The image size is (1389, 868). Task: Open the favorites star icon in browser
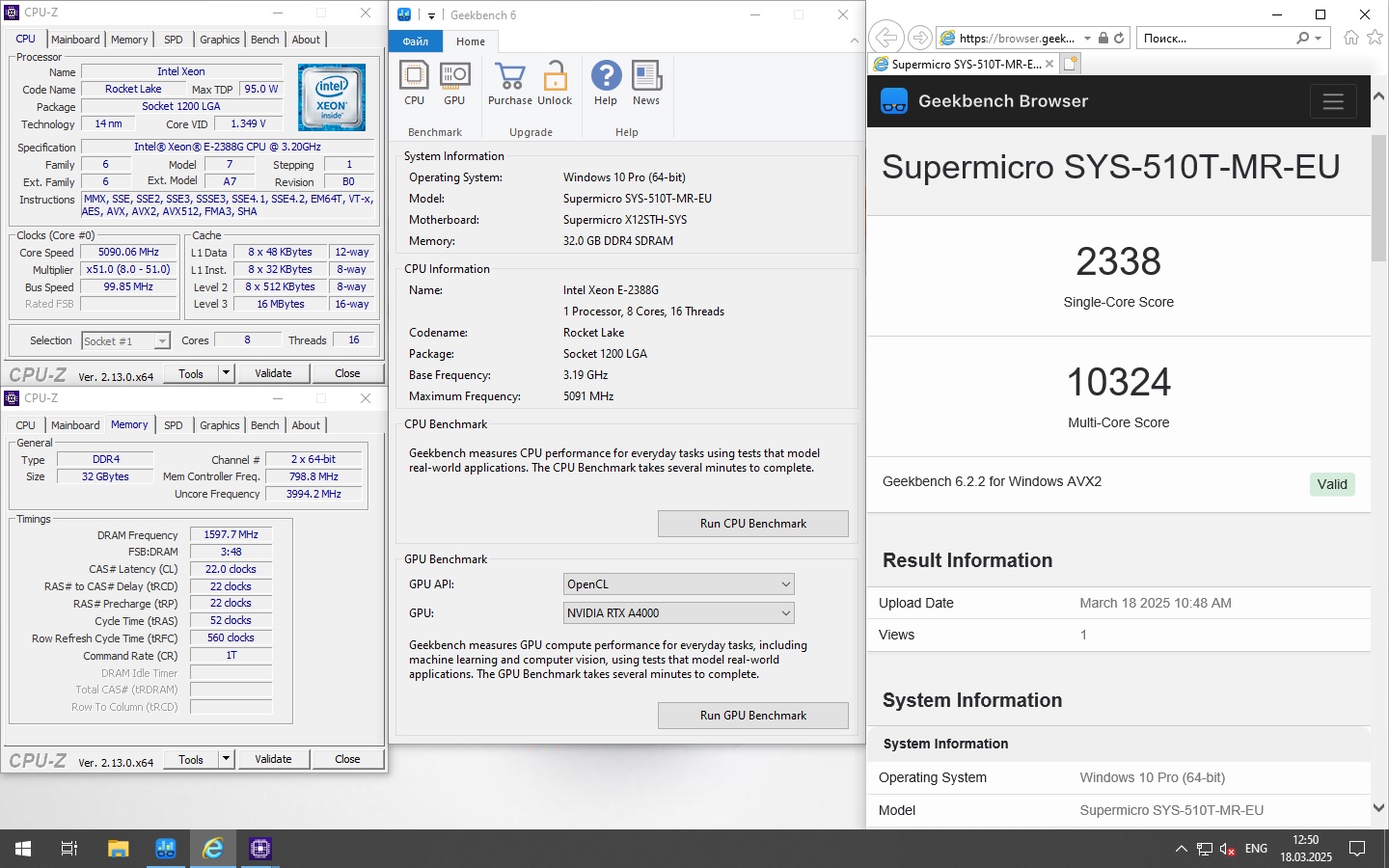pos(1375,38)
